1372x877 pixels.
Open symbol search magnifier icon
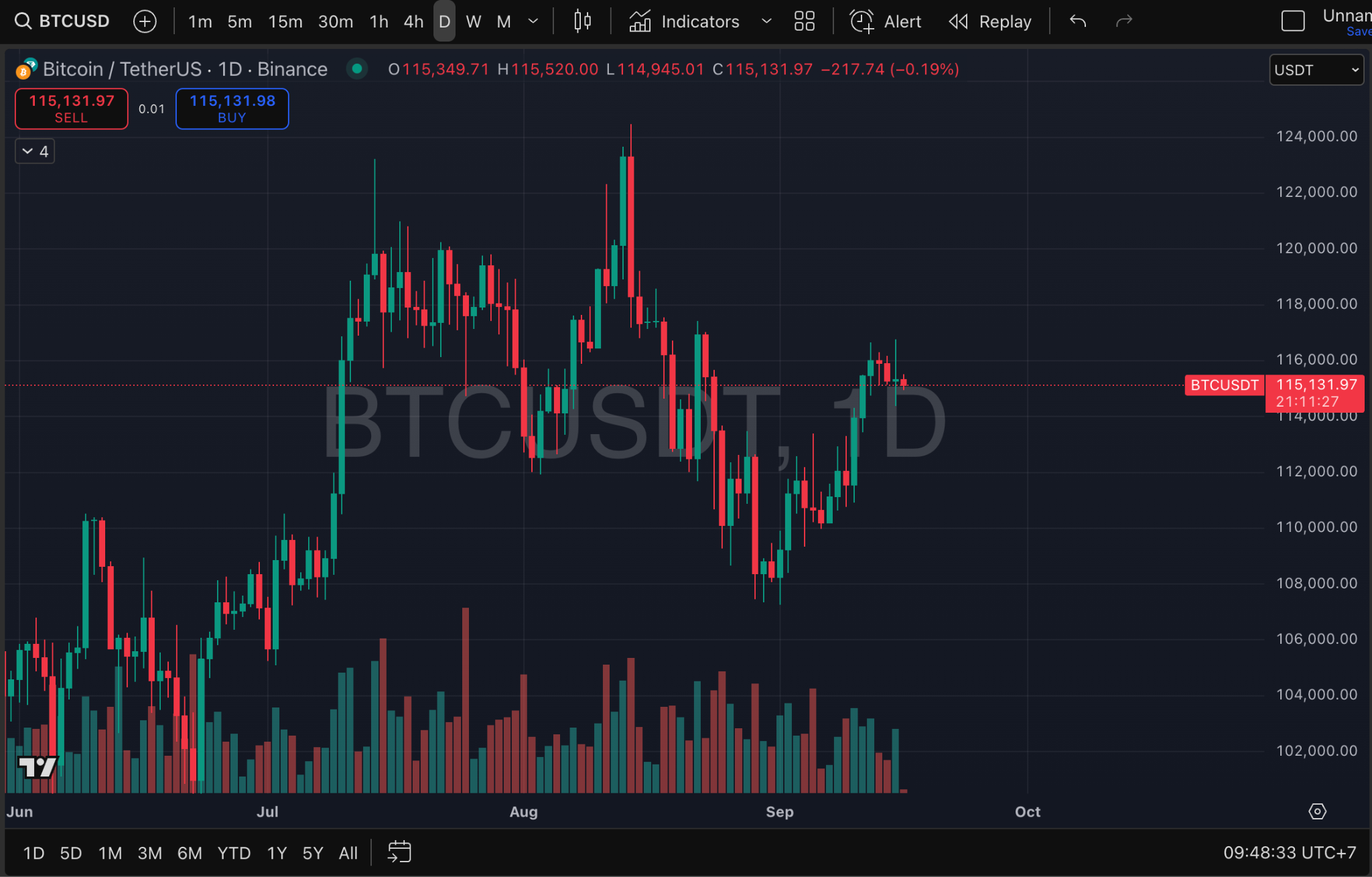tap(23, 21)
